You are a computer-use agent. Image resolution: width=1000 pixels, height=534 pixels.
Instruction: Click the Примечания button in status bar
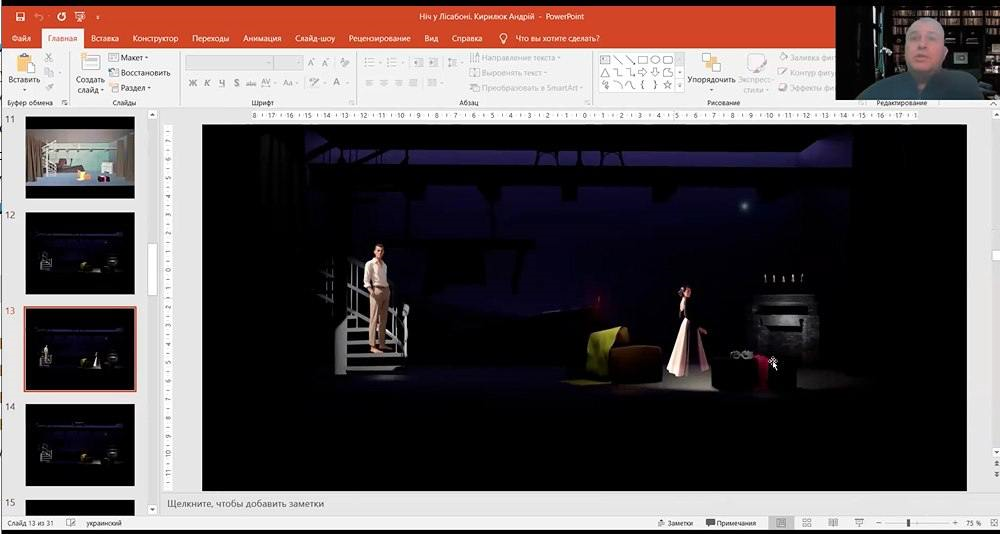pos(732,523)
